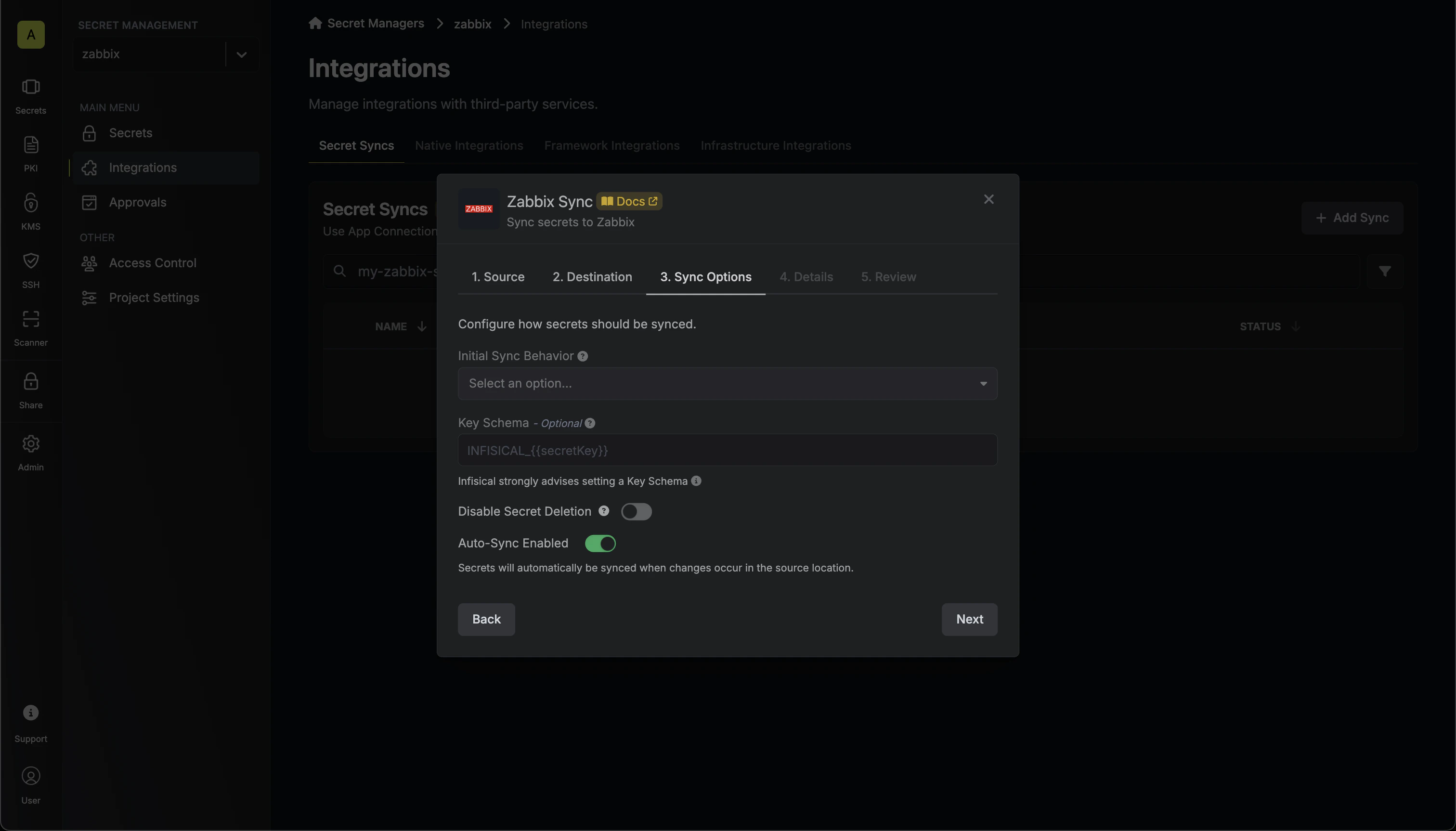Open the Secrets section in left rail
Viewport: 1456px width, 831px height.
31,96
